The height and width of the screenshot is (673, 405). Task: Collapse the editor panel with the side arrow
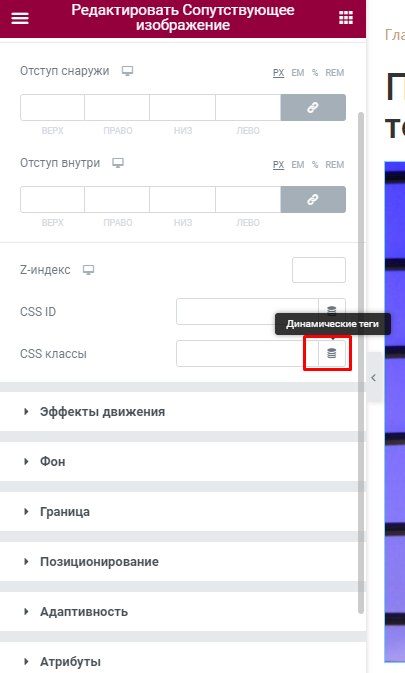coord(374,378)
